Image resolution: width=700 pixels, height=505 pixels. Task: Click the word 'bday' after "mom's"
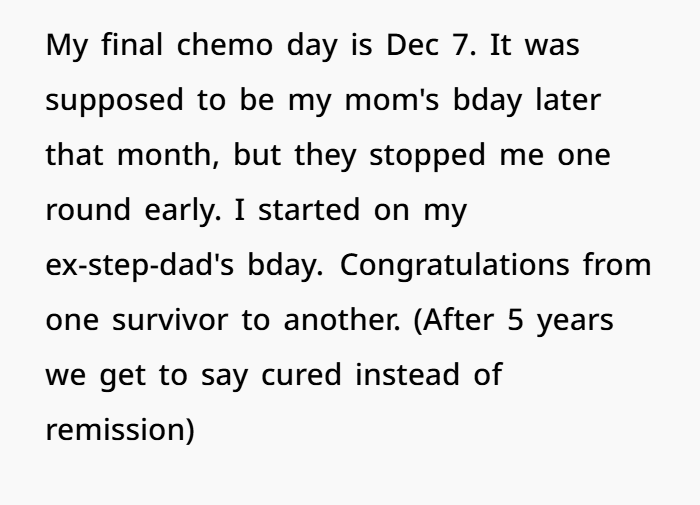488,102
